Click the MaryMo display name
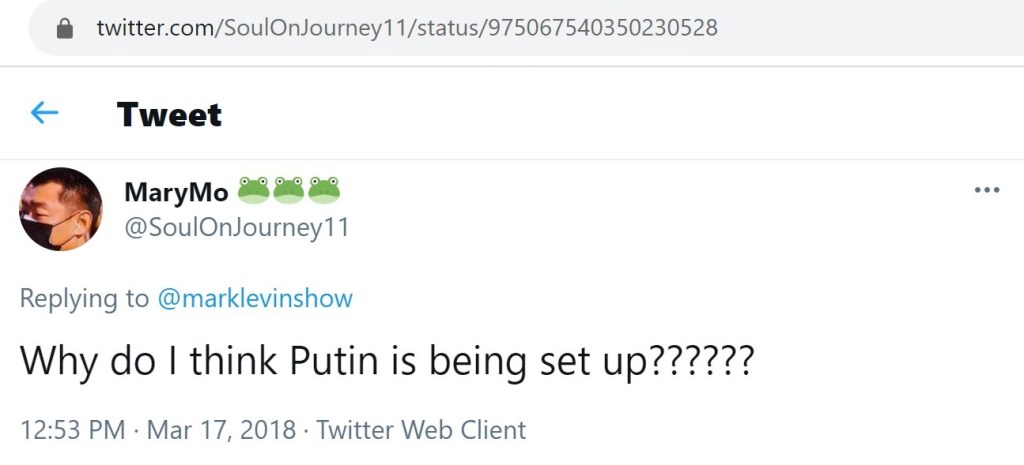The image size is (1024, 465). [x=175, y=191]
